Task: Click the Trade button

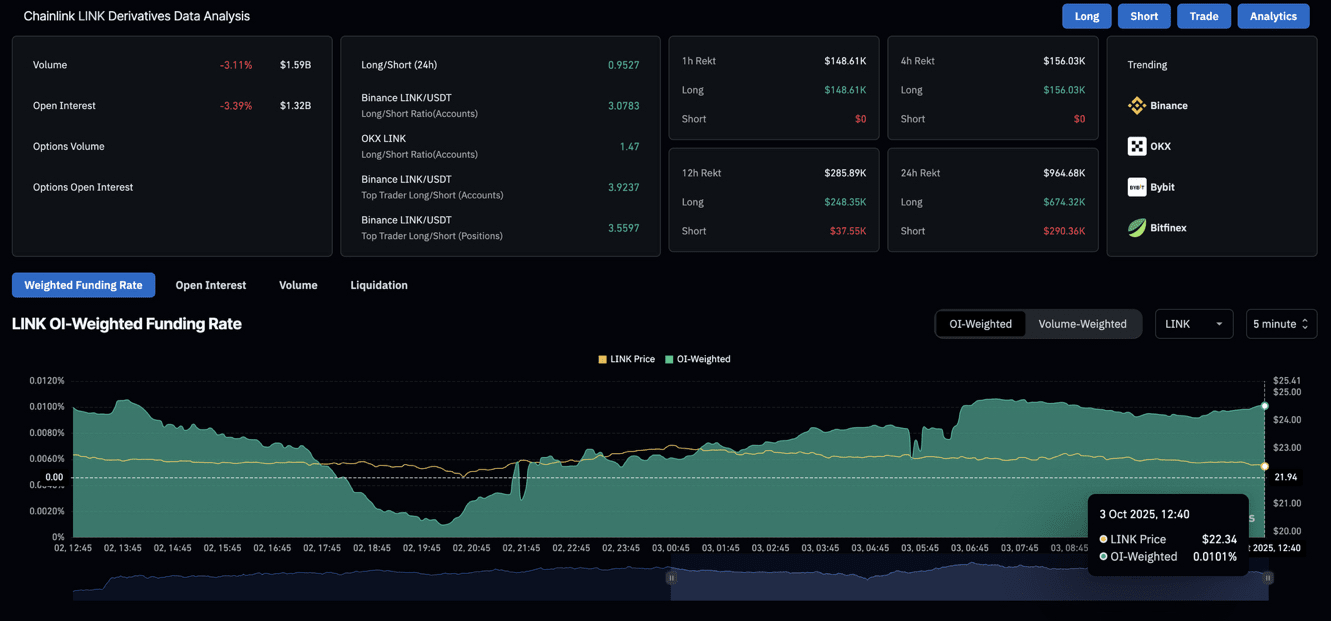Action: click(x=1203, y=16)
